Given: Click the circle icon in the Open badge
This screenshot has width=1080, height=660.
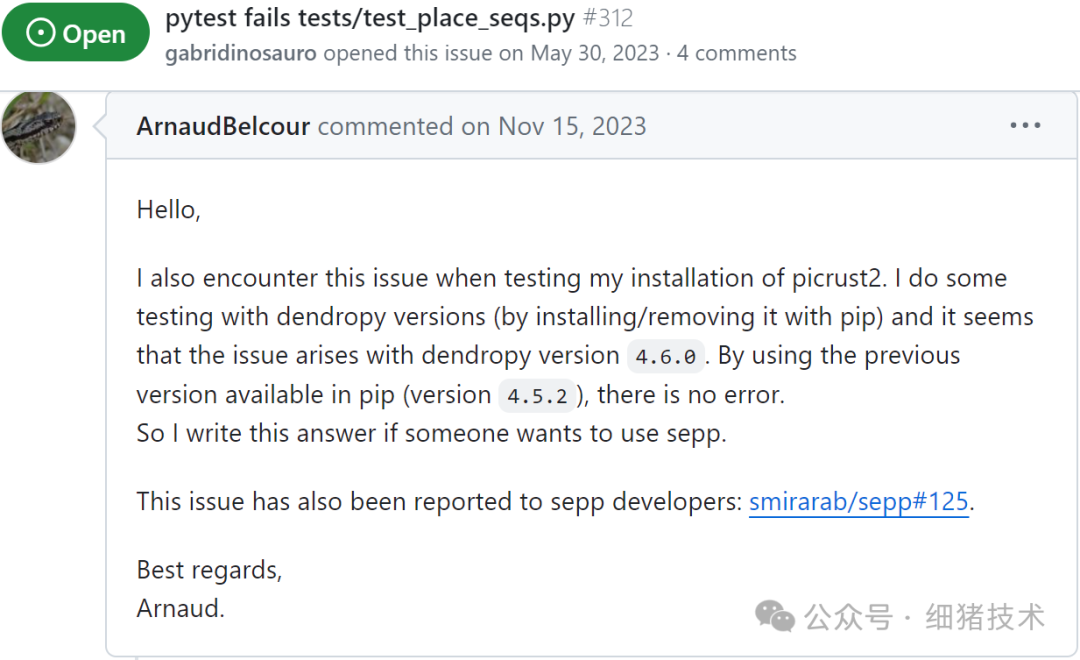Looking at the screenshot, I should [x=41, y=34].
